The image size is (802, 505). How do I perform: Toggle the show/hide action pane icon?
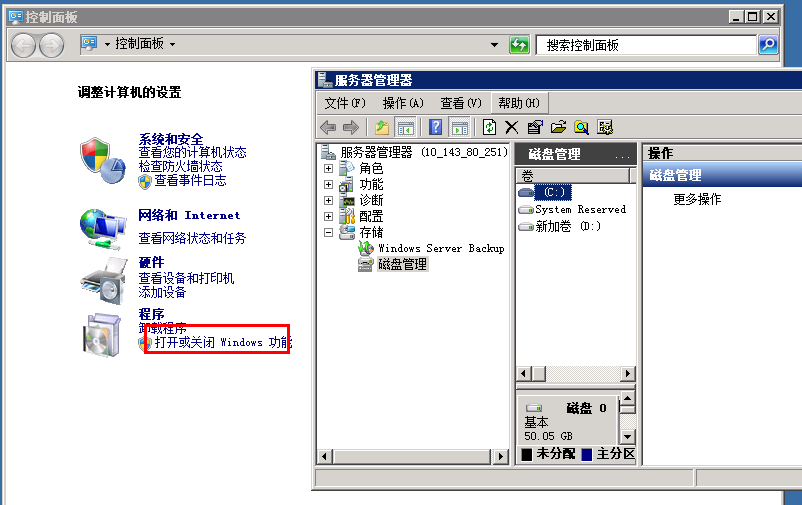[x=459, y=127]
